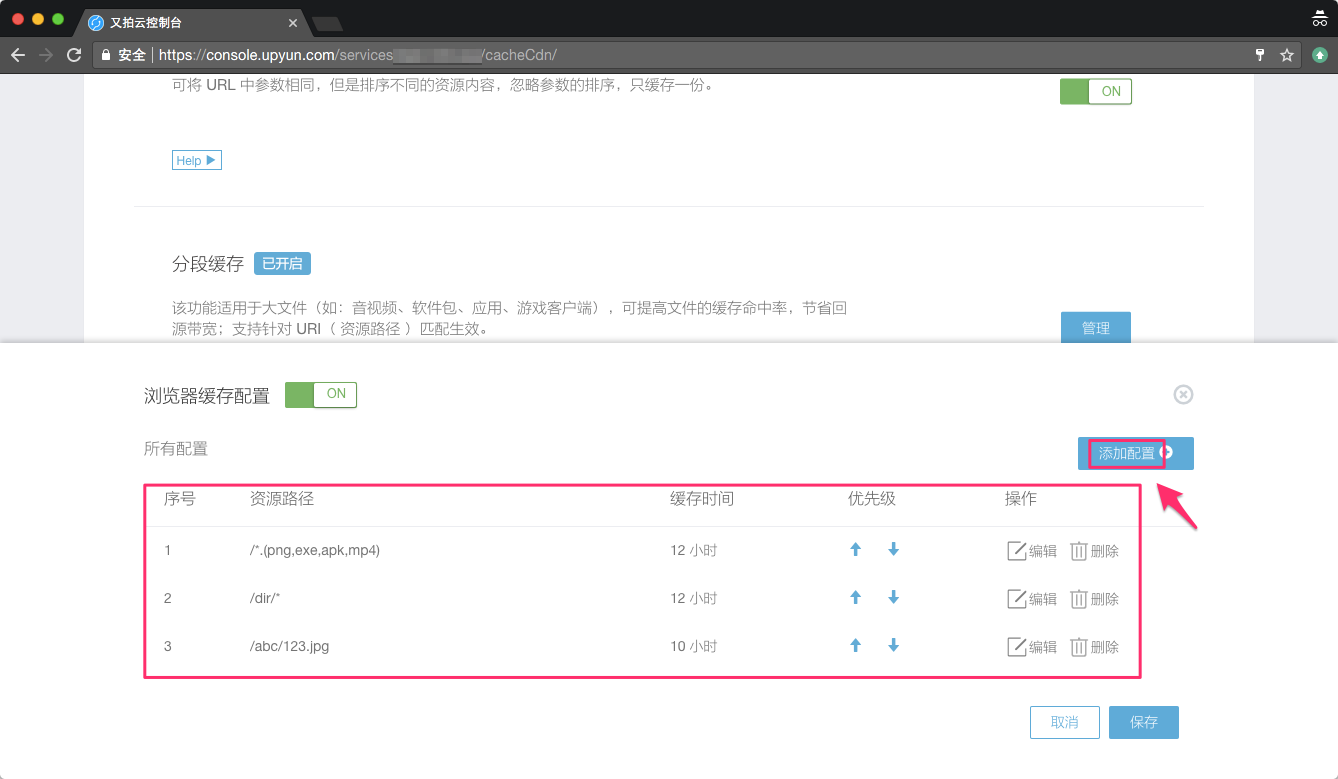Click the 缓存时间 column header
Image resolution: width=1338 pixels, height=779 pixels.
(702, 498)
